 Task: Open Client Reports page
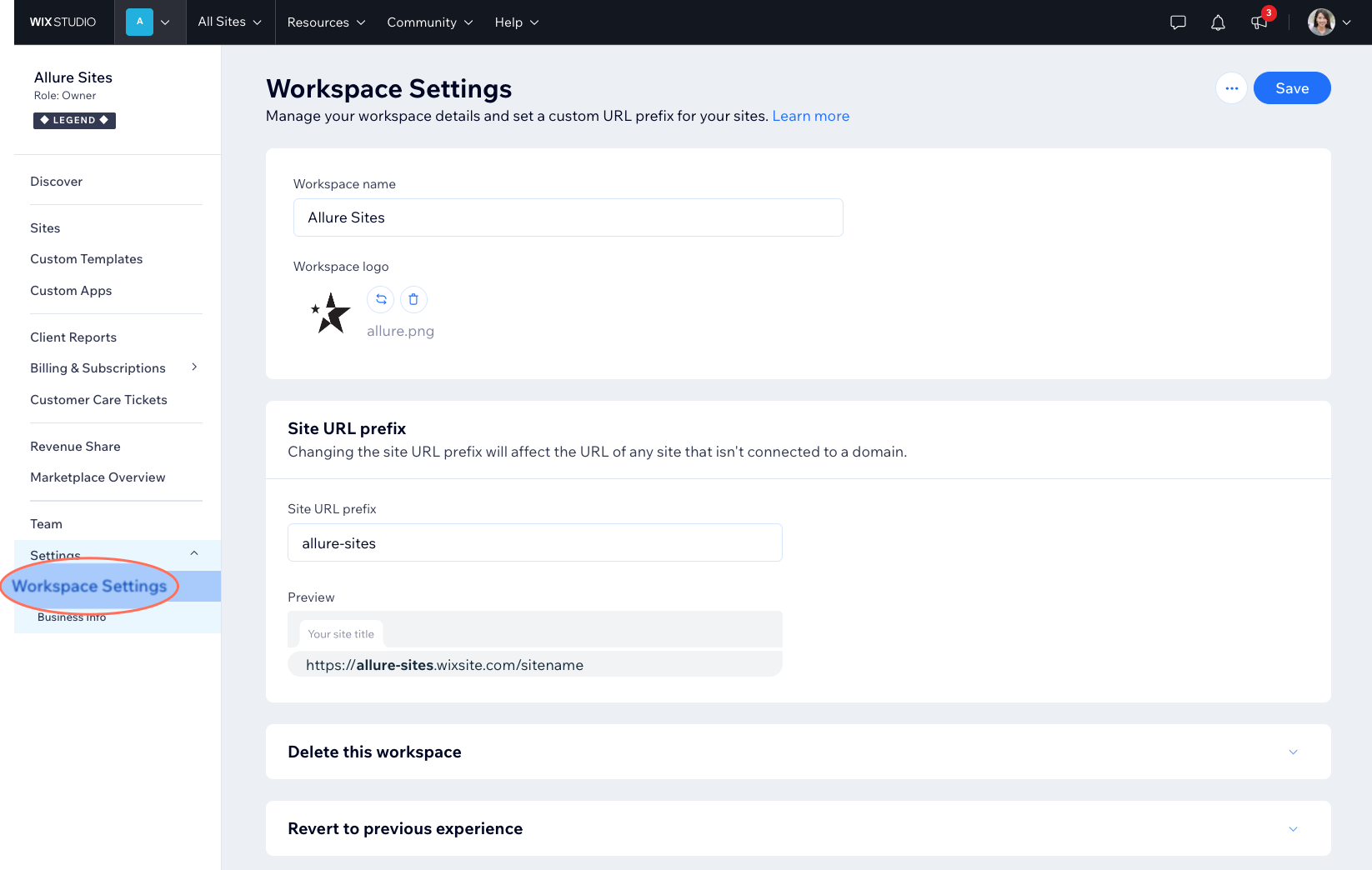click(x=73, y=337)
